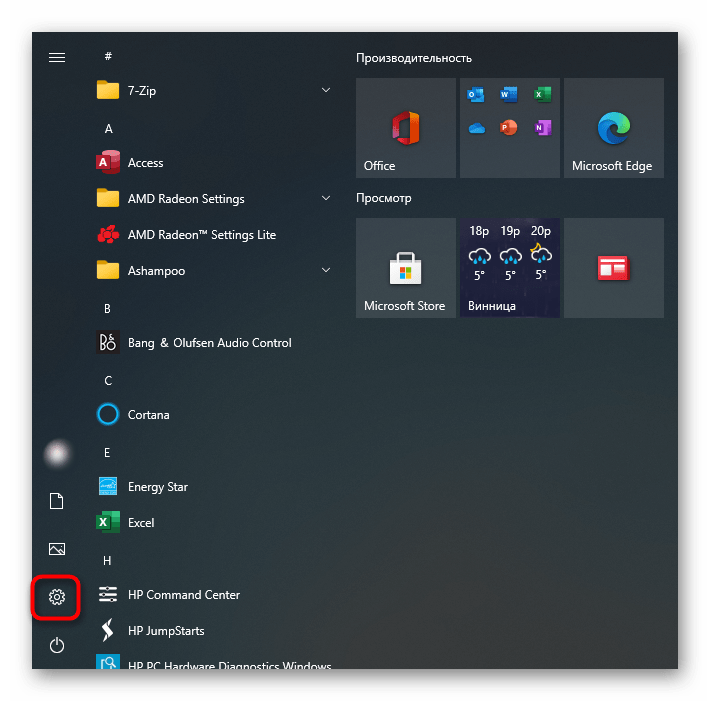Click the AMD Radeon Settings folder
The height and width of the screenshot is (701, 710).
tap(213, 198)
